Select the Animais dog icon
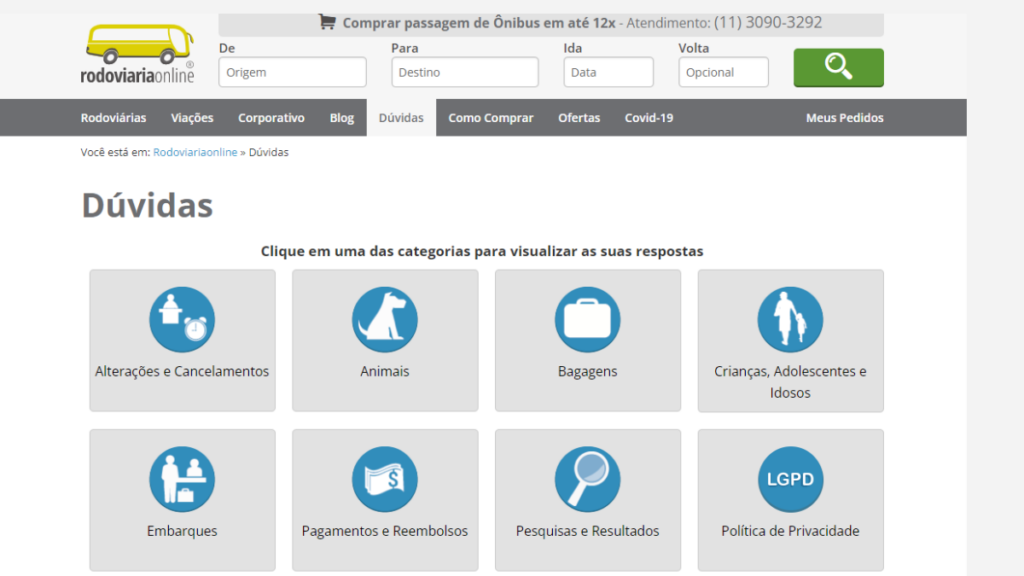1024x576 pixels. pyautogui.click(x=384, y=318)
